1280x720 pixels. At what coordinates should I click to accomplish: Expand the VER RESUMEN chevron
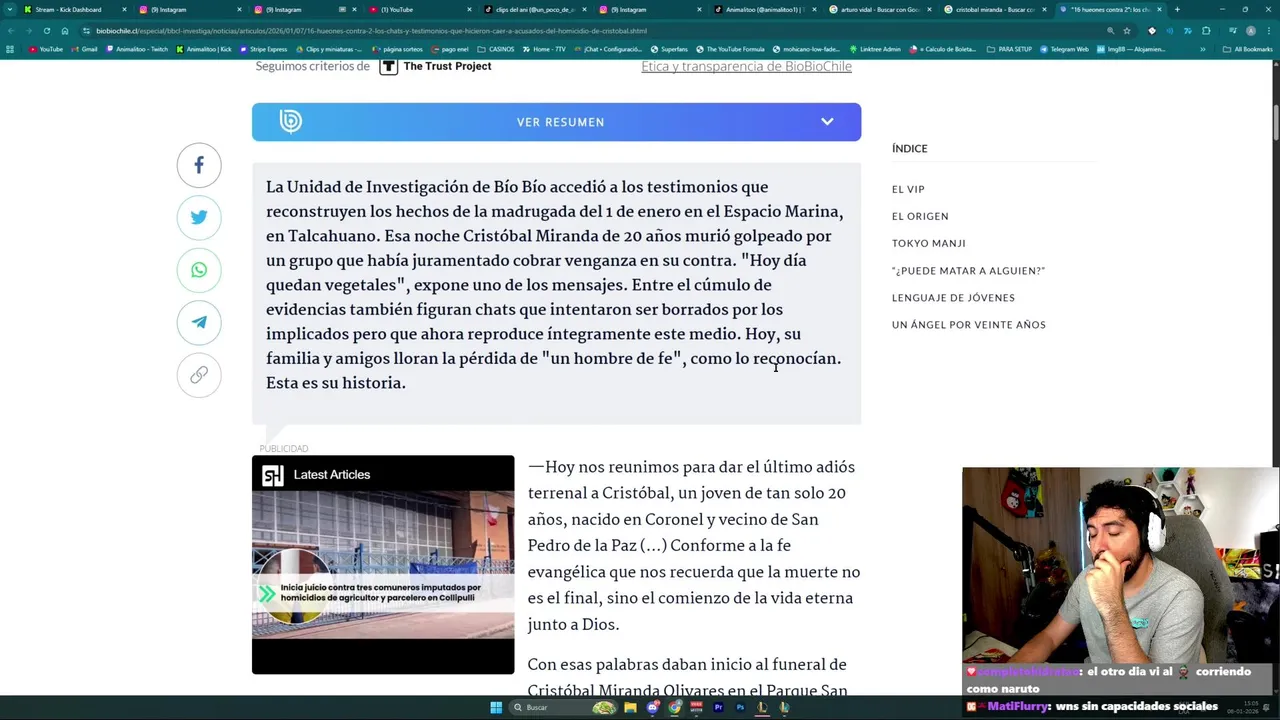point(827,122)
